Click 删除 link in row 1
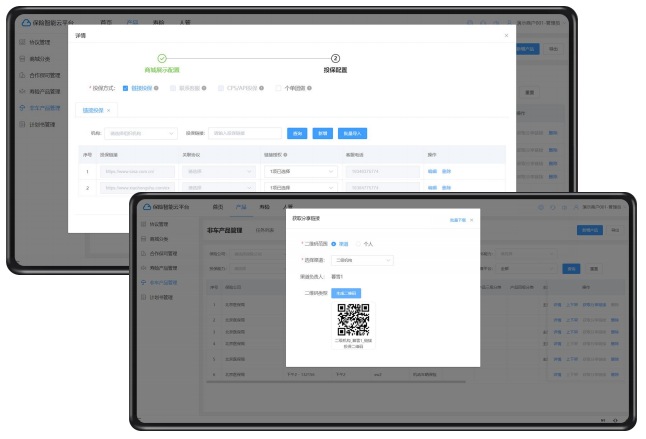 [447, 171]
